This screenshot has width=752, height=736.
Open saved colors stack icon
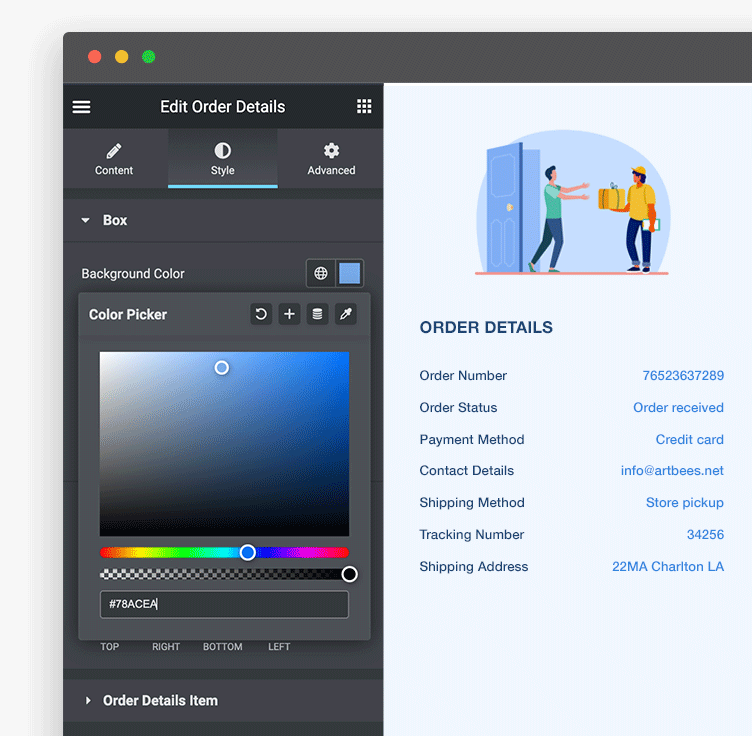(x=317, y=314)
